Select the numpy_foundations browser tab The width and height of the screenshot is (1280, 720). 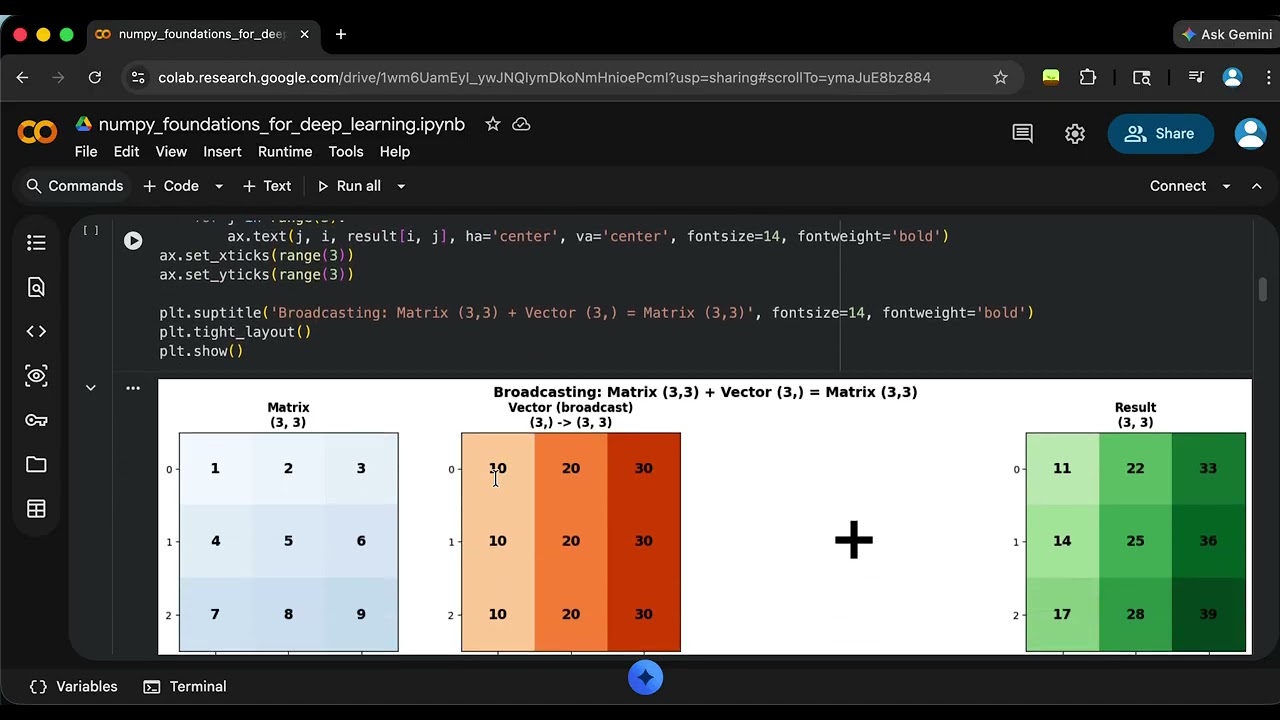coord(203,34)
